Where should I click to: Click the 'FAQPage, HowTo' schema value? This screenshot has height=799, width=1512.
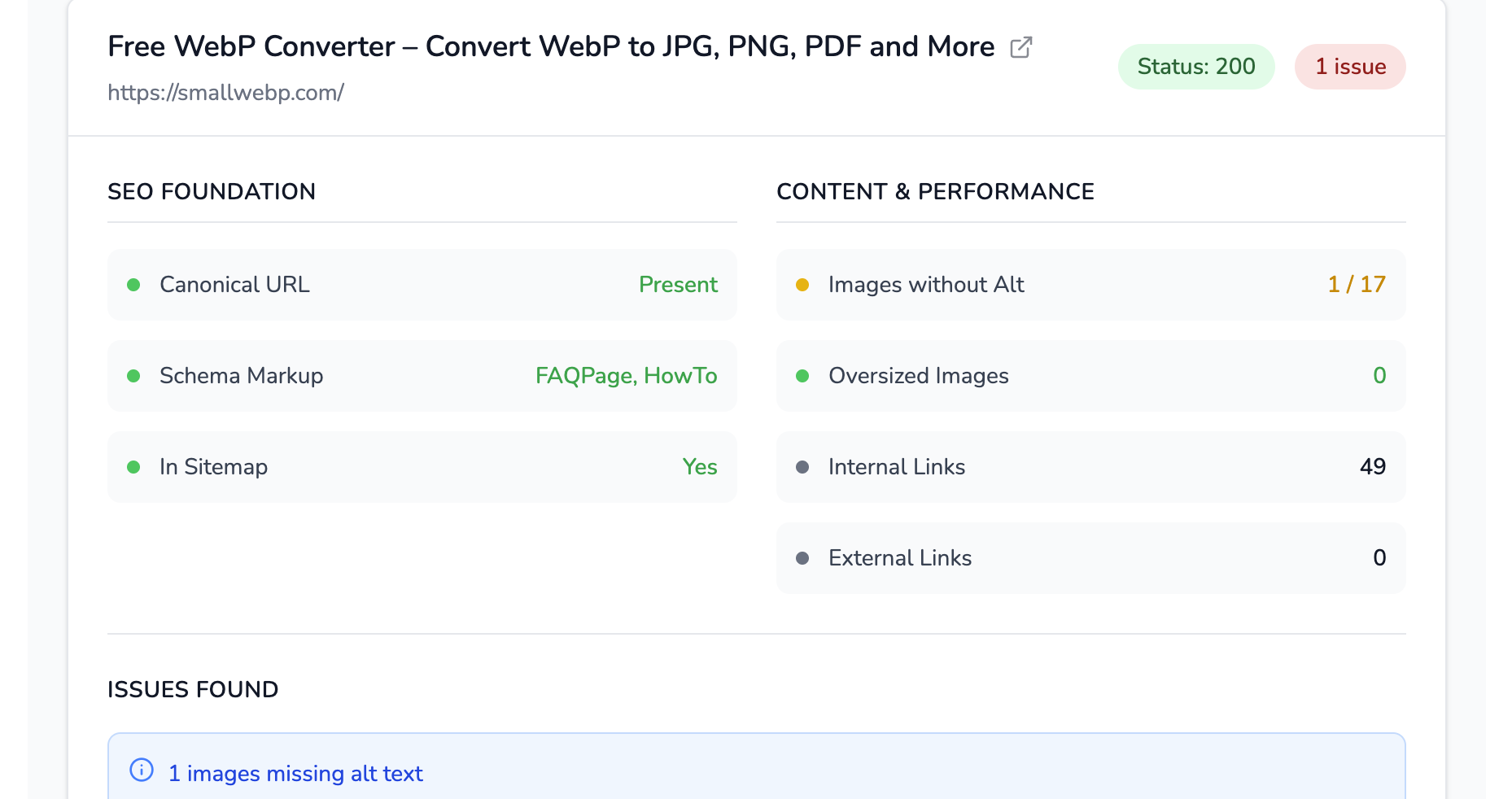click(626, 376)
